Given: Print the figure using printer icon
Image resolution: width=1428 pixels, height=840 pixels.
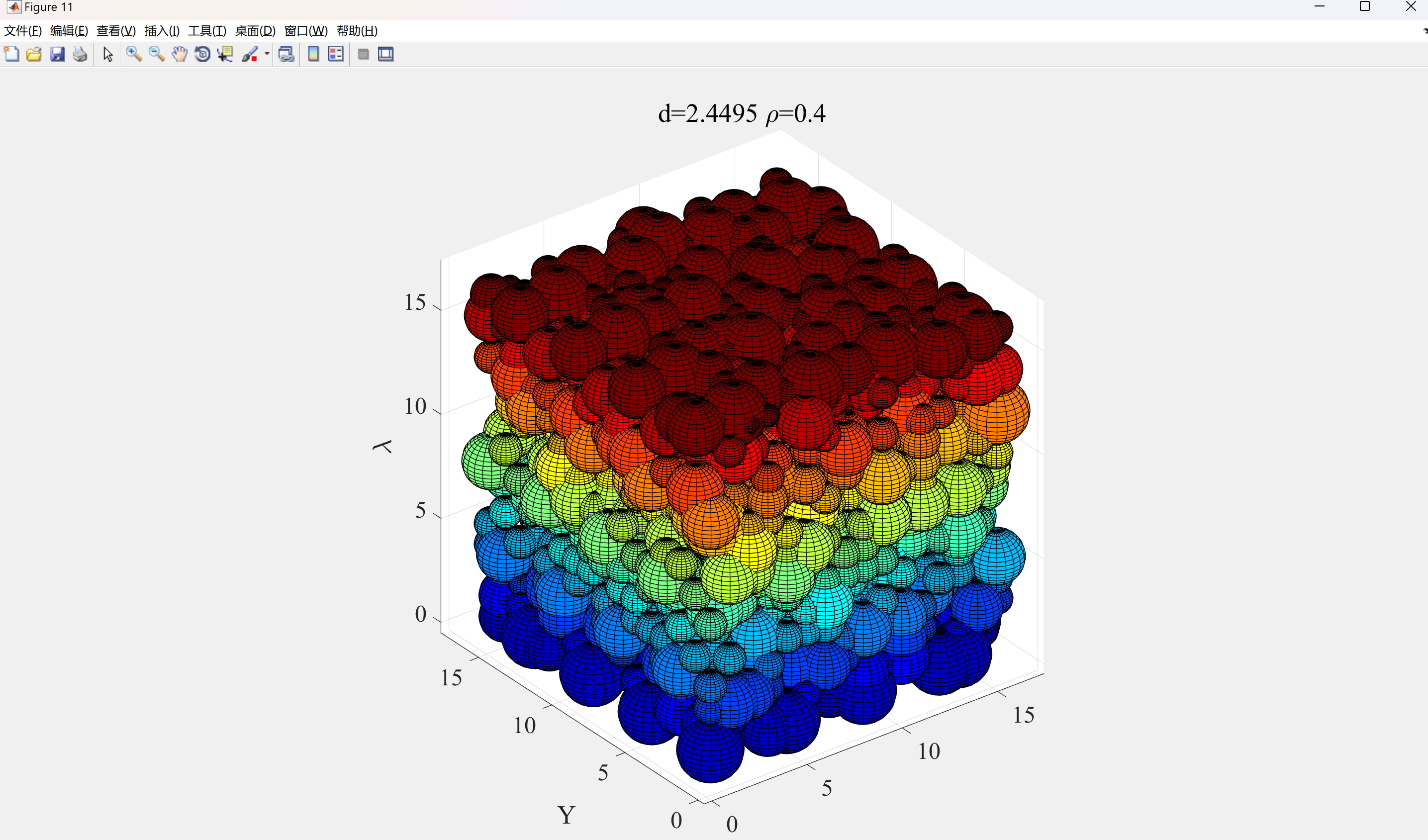Looking at the screenshot, I should [x=80, y=54].
